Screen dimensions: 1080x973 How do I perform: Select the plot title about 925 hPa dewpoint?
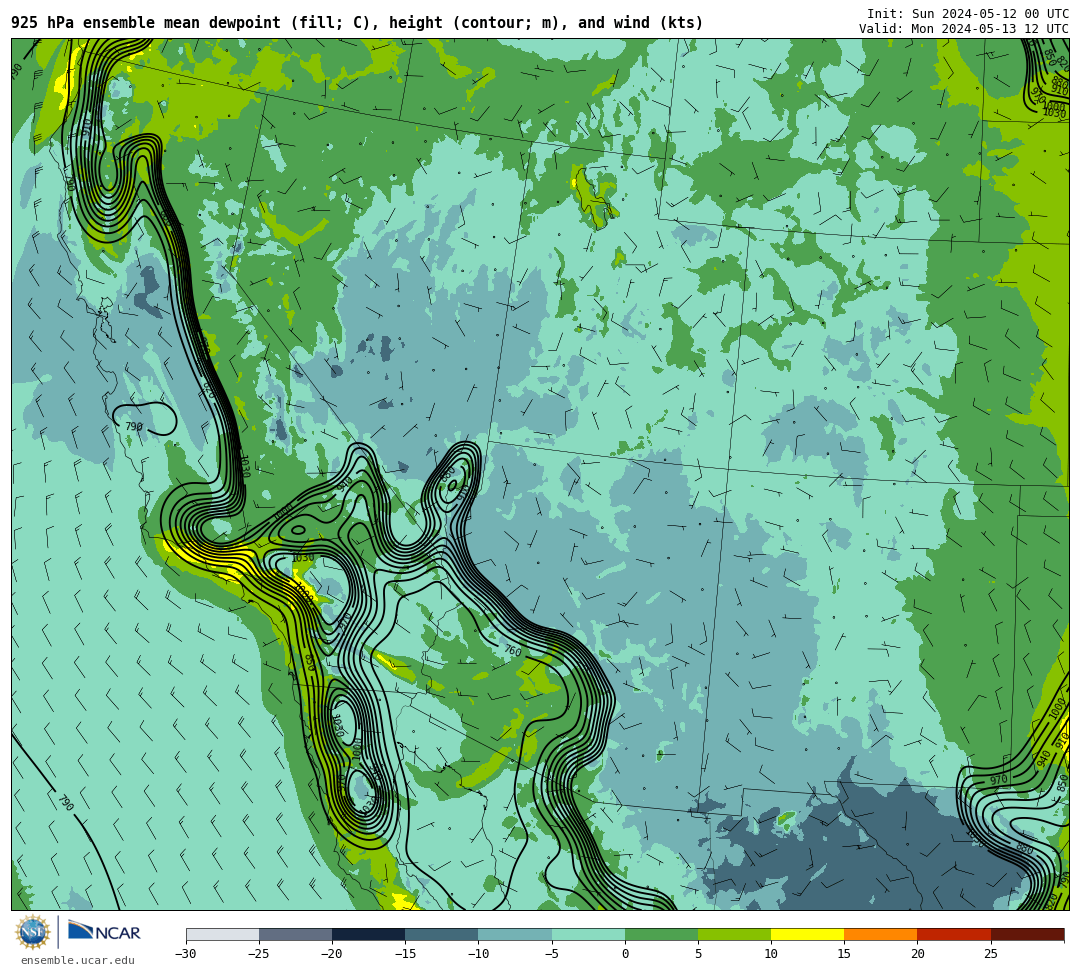coord(357,23)
